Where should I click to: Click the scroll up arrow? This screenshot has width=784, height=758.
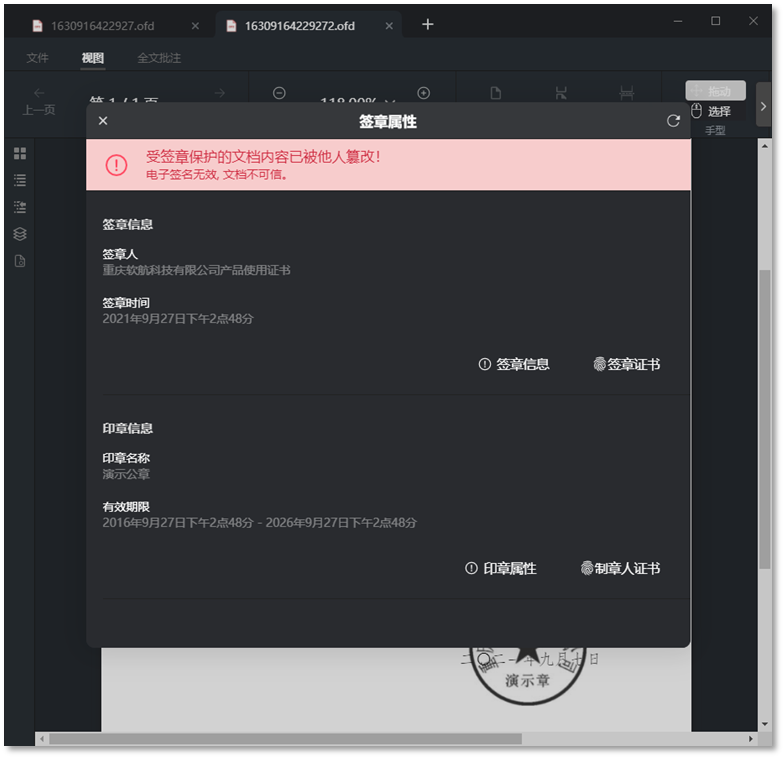pyautogui.click(x=764, y=146)
